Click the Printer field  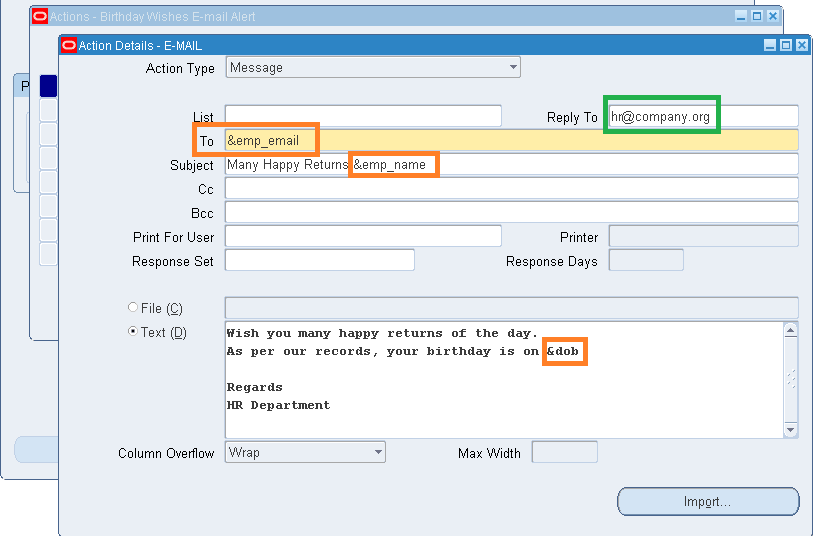tap(703, 236)
